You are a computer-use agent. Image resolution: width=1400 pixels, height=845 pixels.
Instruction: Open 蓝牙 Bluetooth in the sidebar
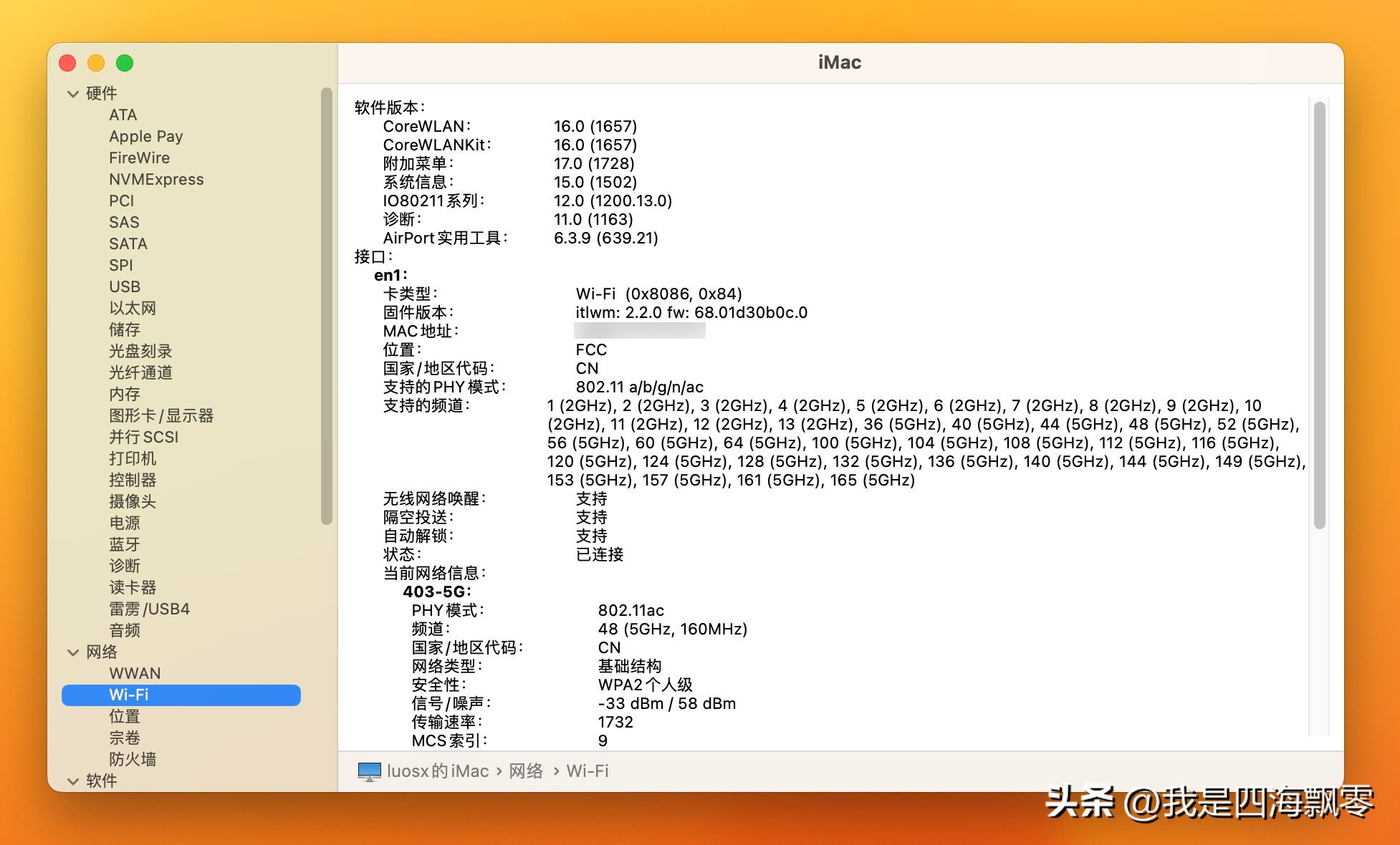coord(124,544)
